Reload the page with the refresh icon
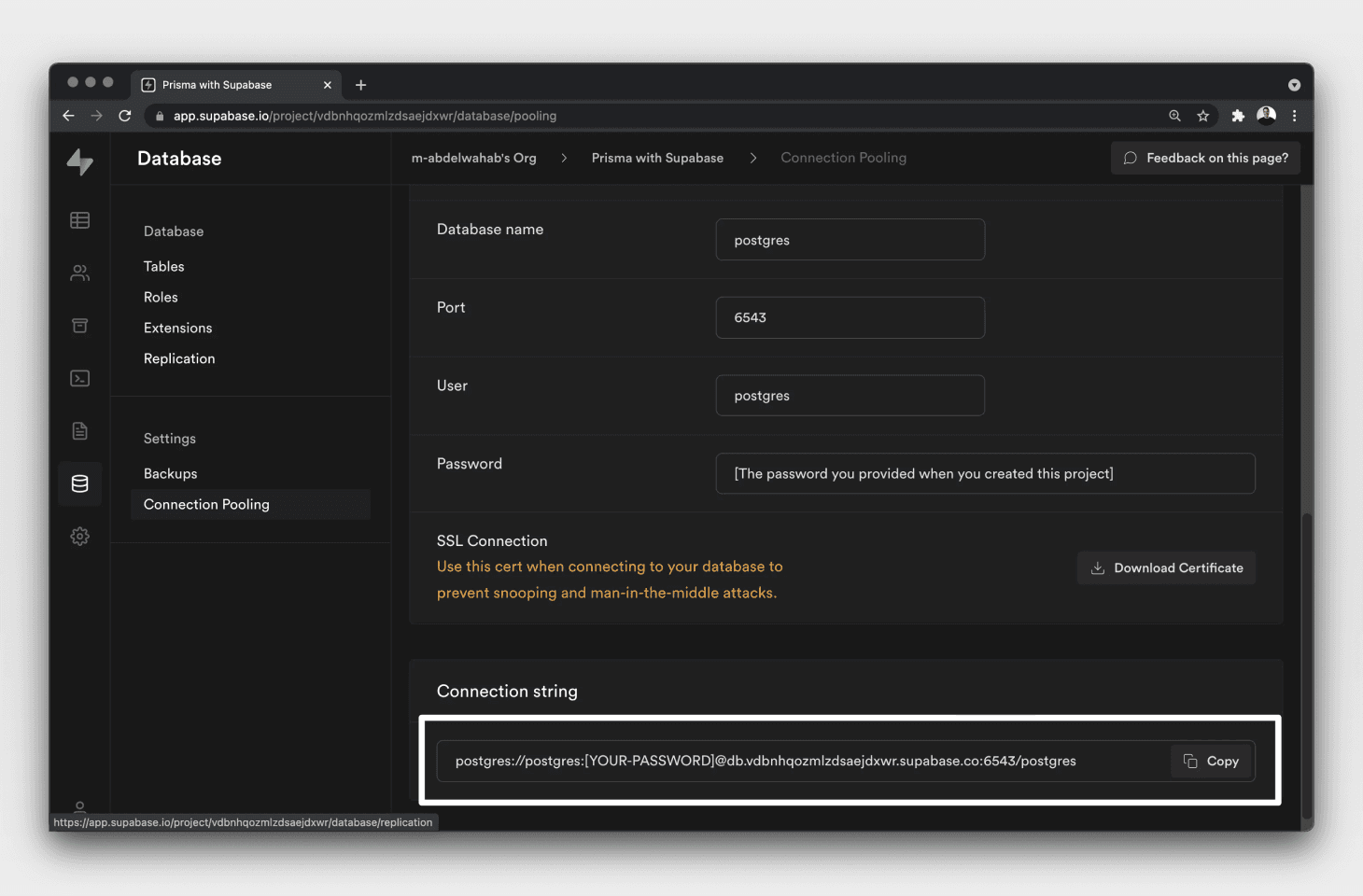Image resolution: width=1363 pixels, height=896 pixels. click(x=125, y=116)
